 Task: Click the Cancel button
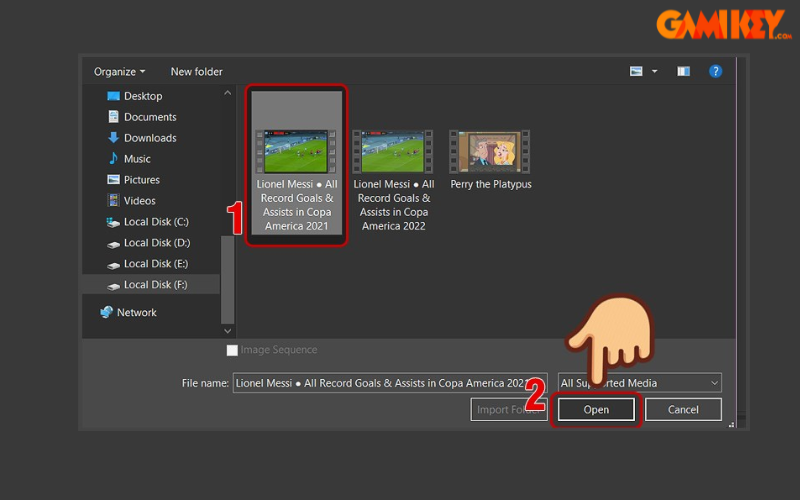click(x=683, y=410)
